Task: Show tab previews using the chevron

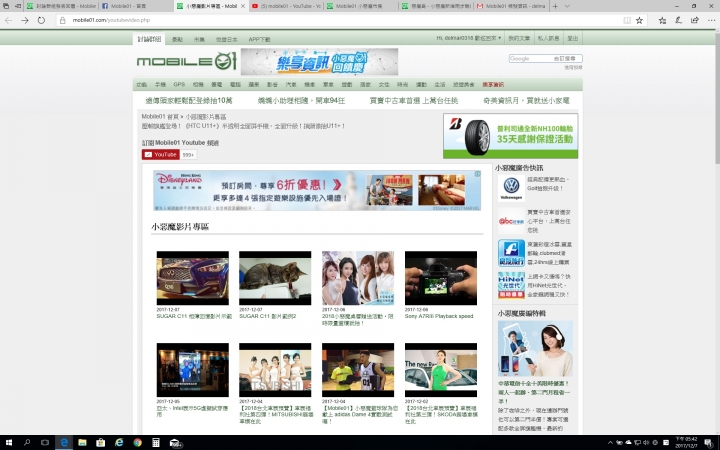Action: coord(567,6)
